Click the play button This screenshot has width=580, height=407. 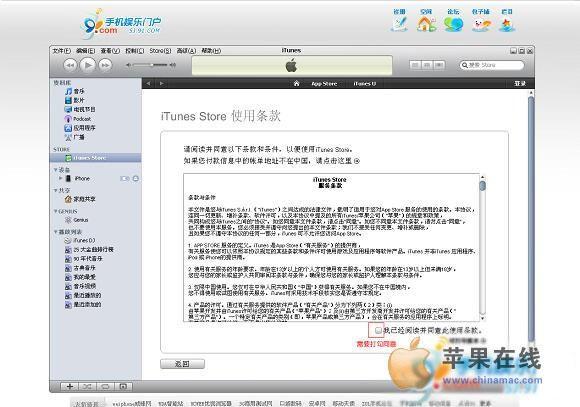point(88,65)
